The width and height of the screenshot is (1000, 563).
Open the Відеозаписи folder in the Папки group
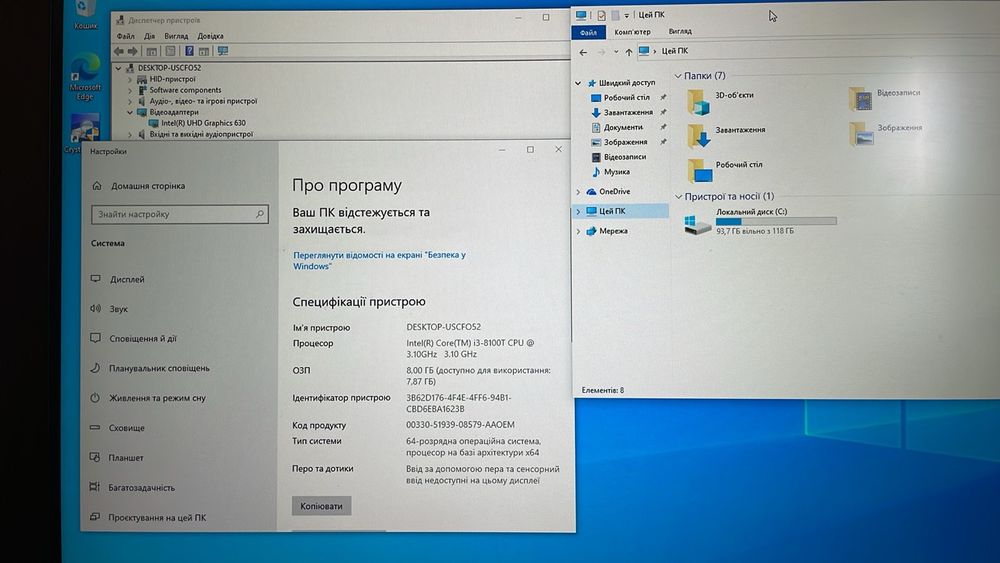point(885,98)
